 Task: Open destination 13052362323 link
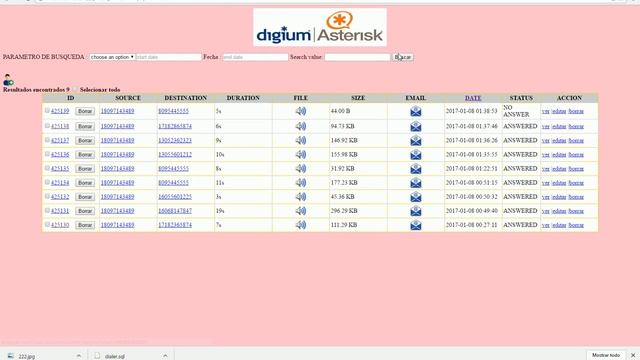(175, 140)
